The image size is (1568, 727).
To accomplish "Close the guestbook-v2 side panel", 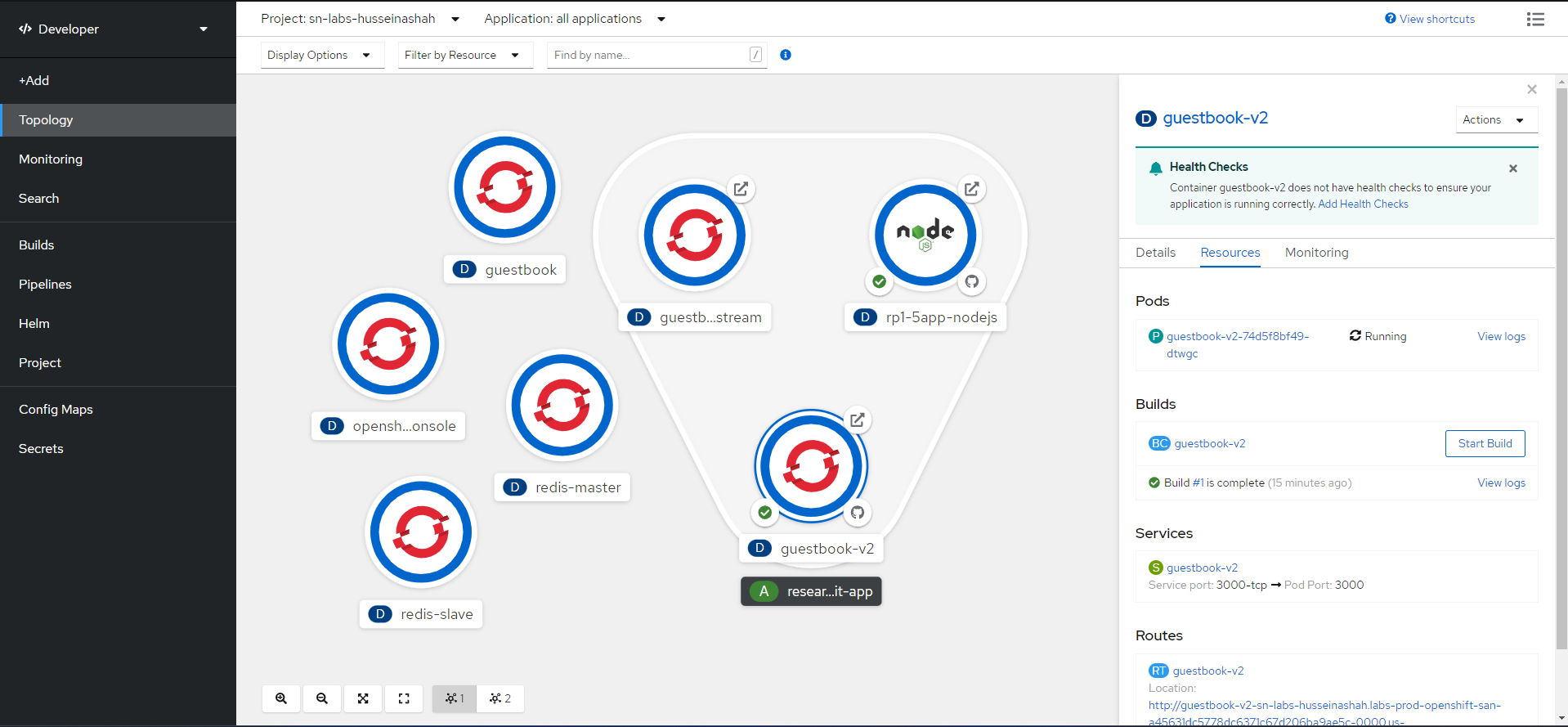I will click(1532, 89).
